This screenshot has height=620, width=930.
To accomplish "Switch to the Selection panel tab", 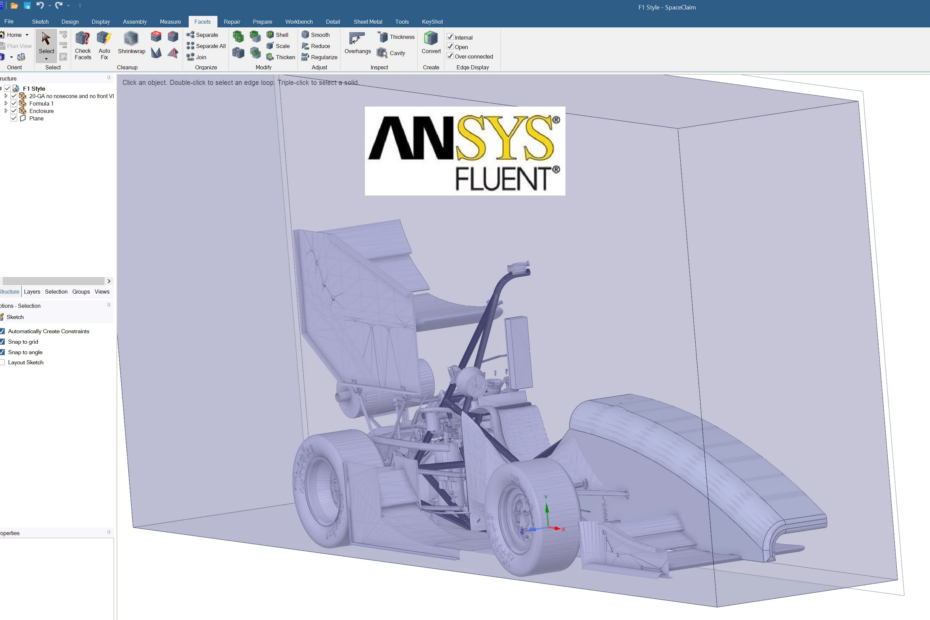I will pos(56,291).
